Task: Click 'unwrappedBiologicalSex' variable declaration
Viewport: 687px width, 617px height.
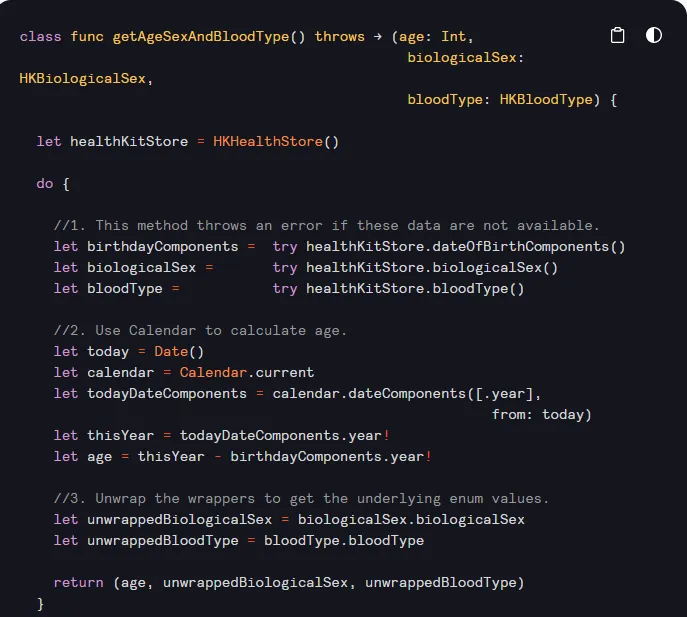Action: [179, 520]
